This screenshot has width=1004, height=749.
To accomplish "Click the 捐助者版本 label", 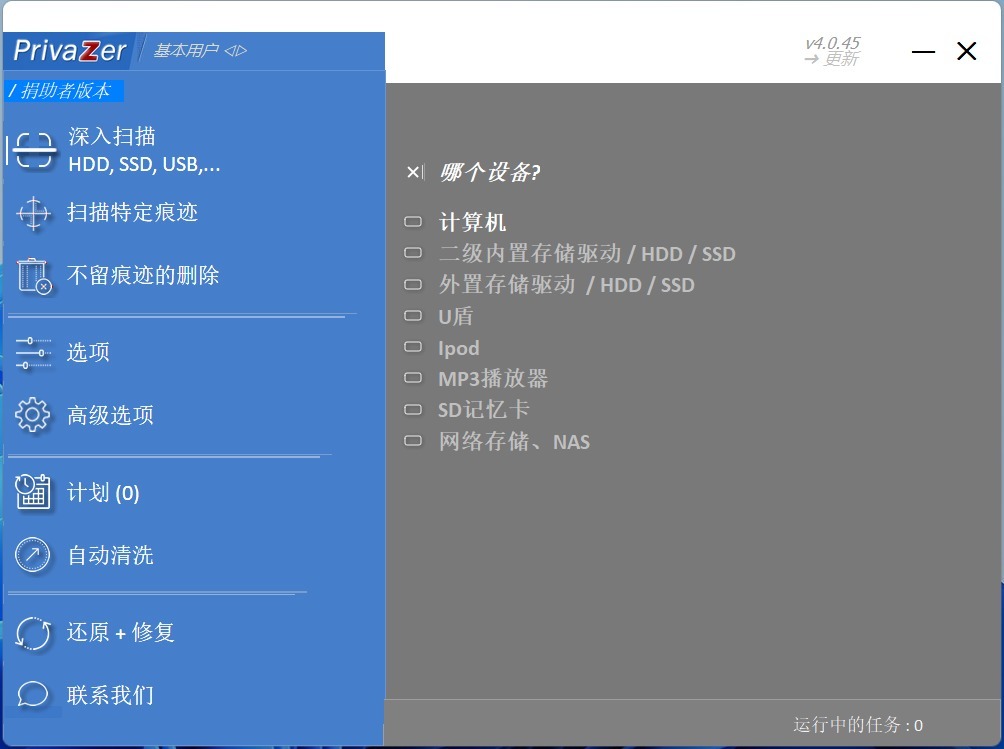I will point(64,91).
